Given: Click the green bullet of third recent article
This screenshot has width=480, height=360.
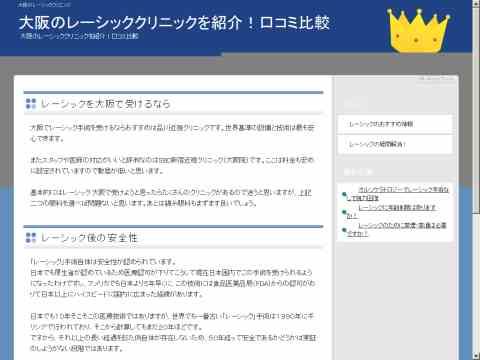Looking at the screenshot, I should click(x=344, y=230).
